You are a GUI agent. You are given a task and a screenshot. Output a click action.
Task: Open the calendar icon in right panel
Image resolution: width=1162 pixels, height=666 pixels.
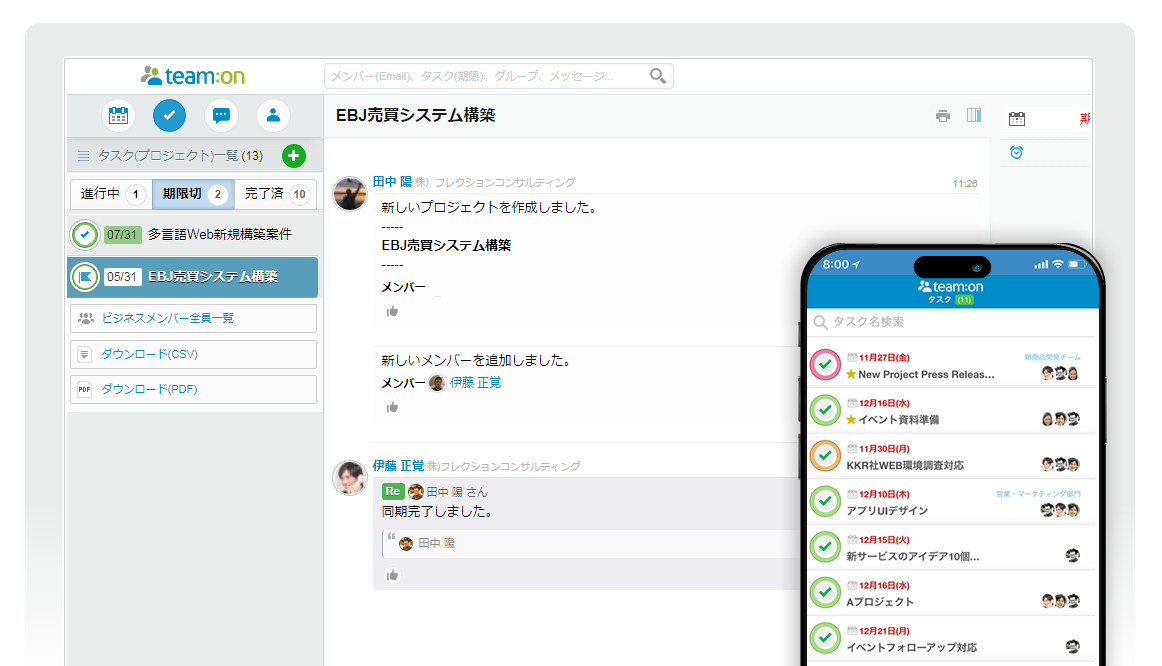1017,119
